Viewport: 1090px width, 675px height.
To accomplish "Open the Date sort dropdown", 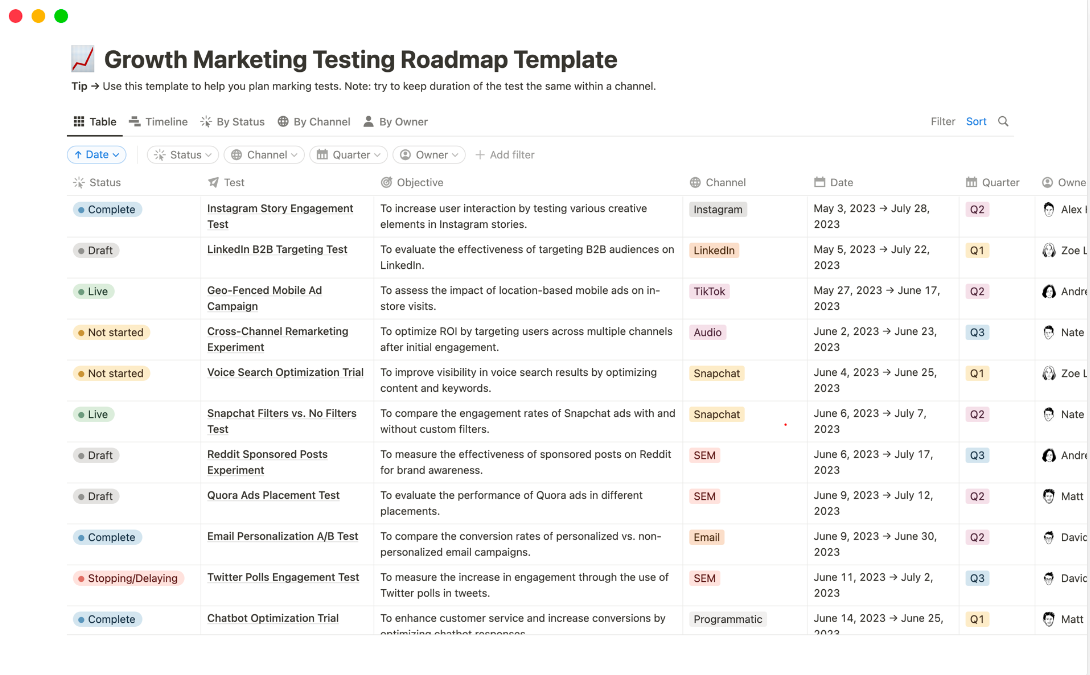I will pyautogui.click(x=97, y=155).
